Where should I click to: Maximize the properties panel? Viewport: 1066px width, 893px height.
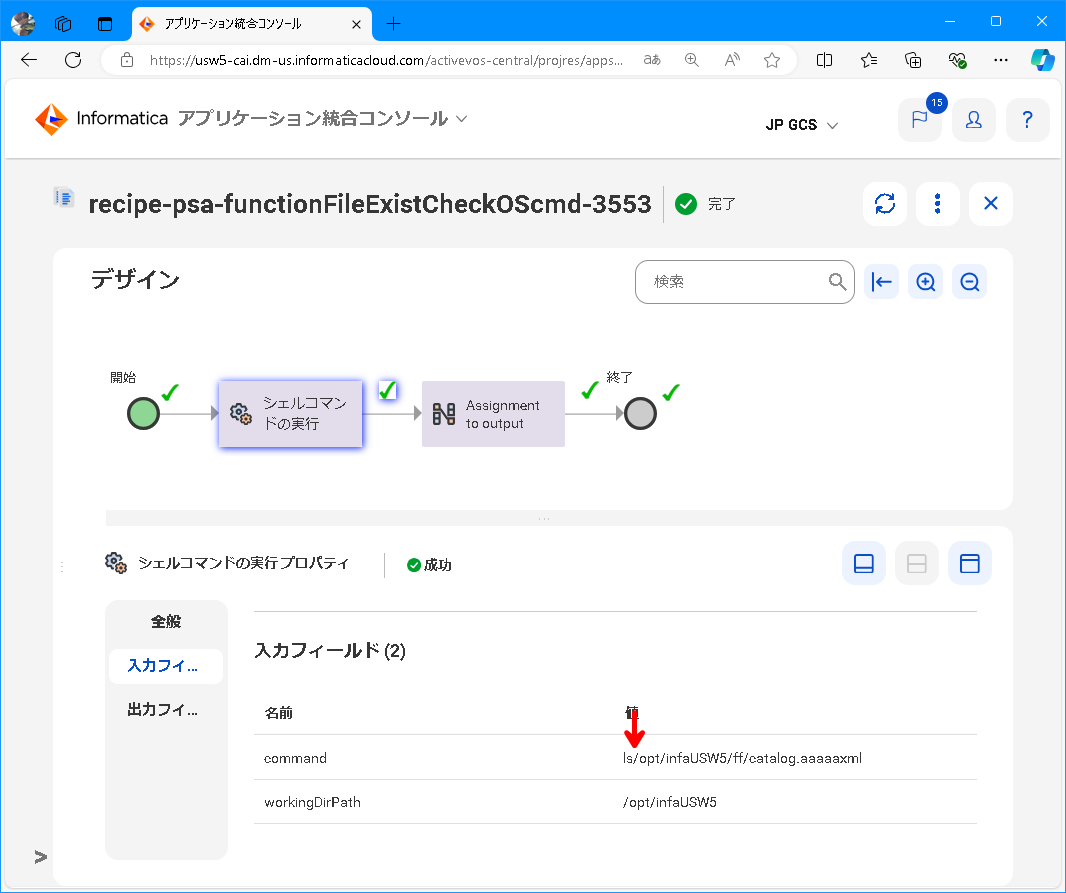coord(969,563)
